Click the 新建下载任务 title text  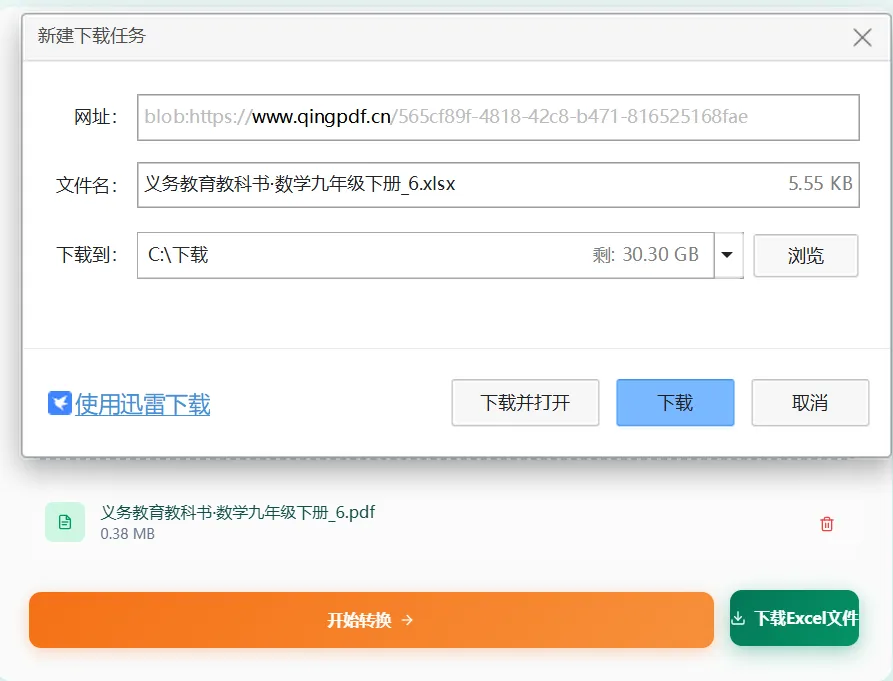coord(92,36)
